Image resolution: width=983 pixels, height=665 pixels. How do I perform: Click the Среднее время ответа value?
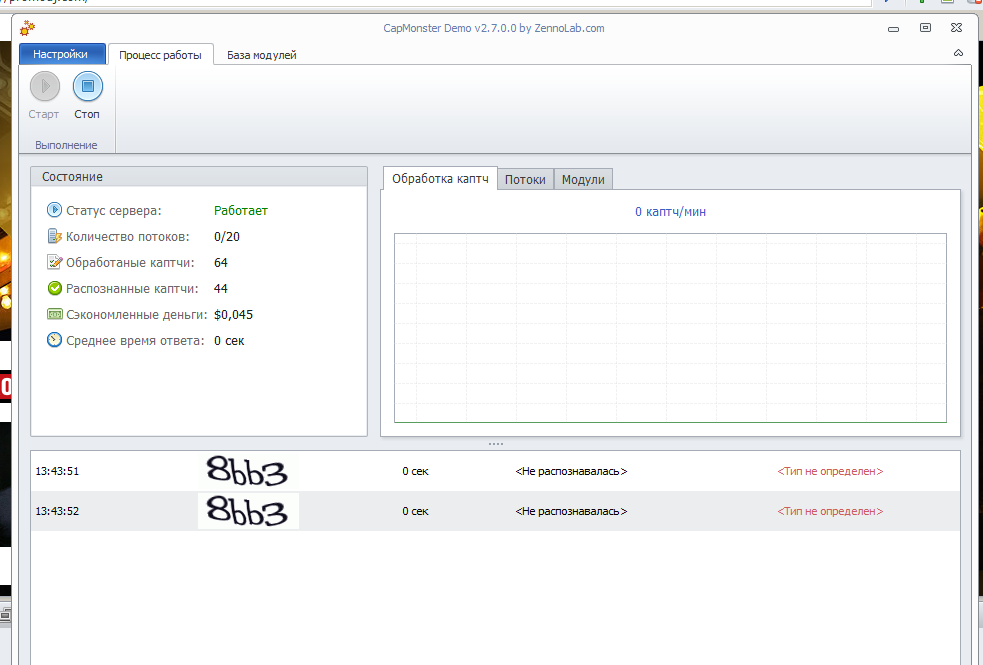pos(229,341)
